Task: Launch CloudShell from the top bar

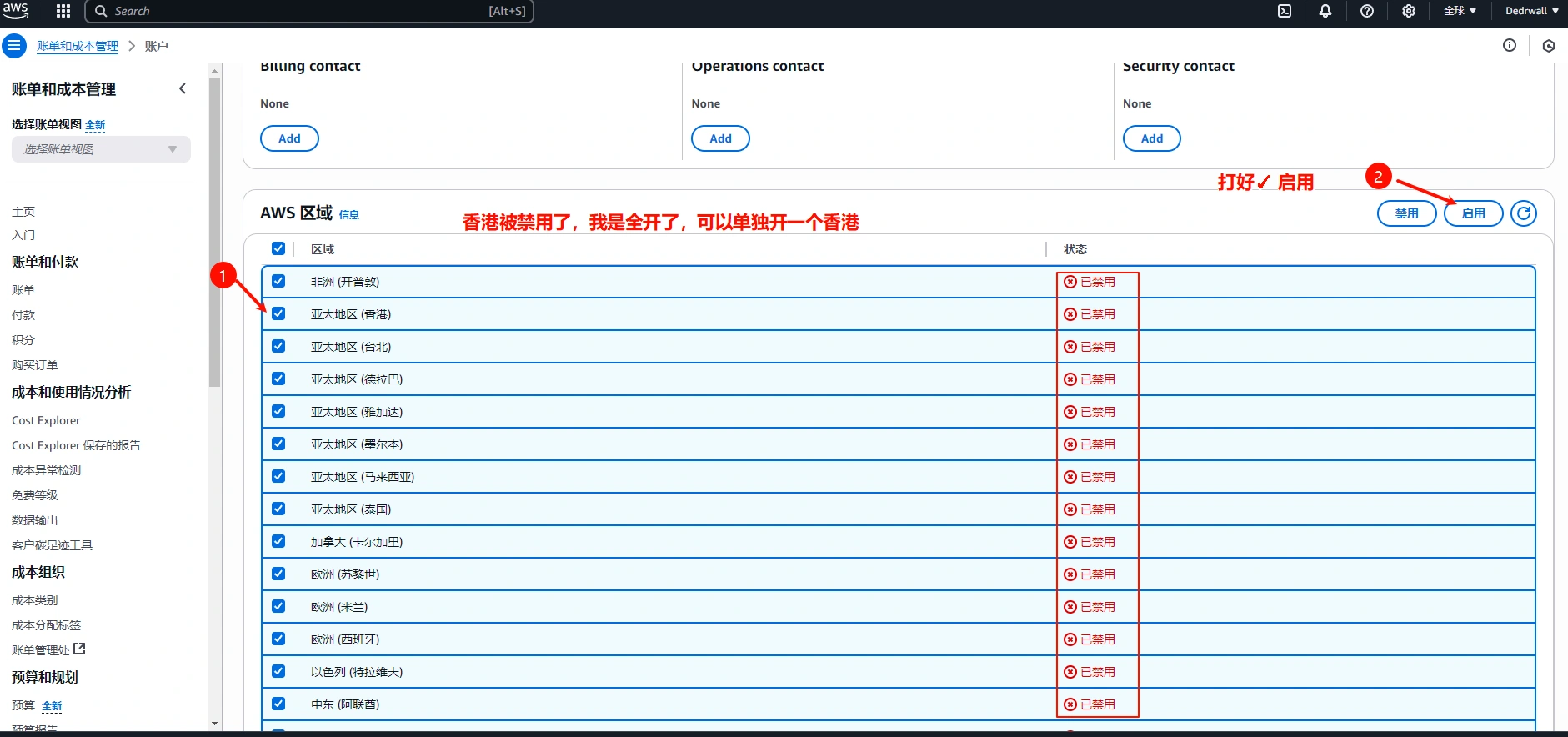Action: tap(1285, 11)
